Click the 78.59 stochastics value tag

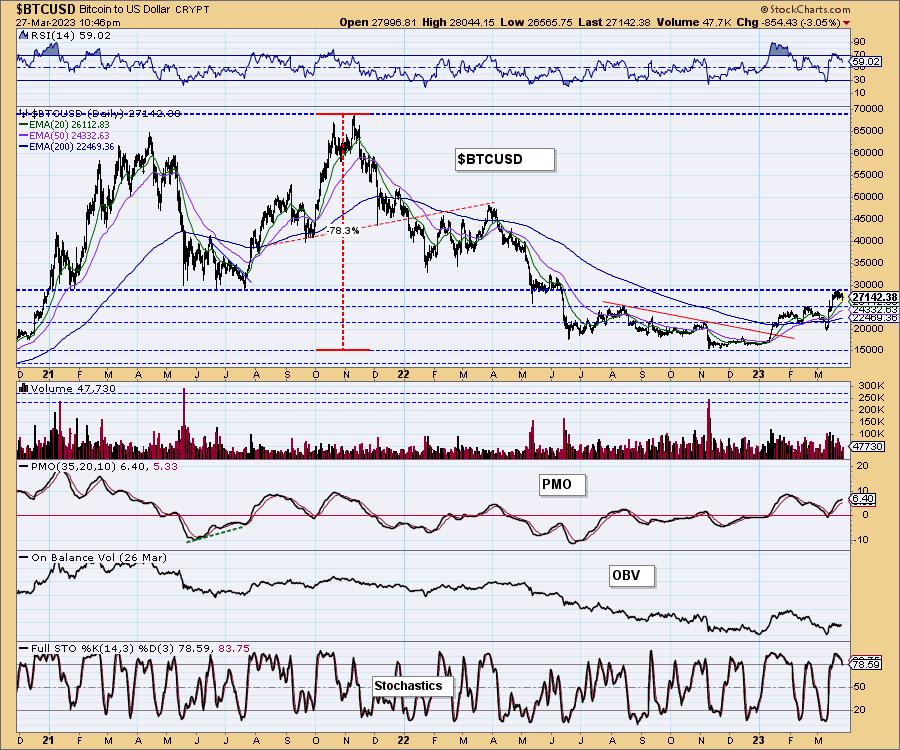[x=867, y=664]
